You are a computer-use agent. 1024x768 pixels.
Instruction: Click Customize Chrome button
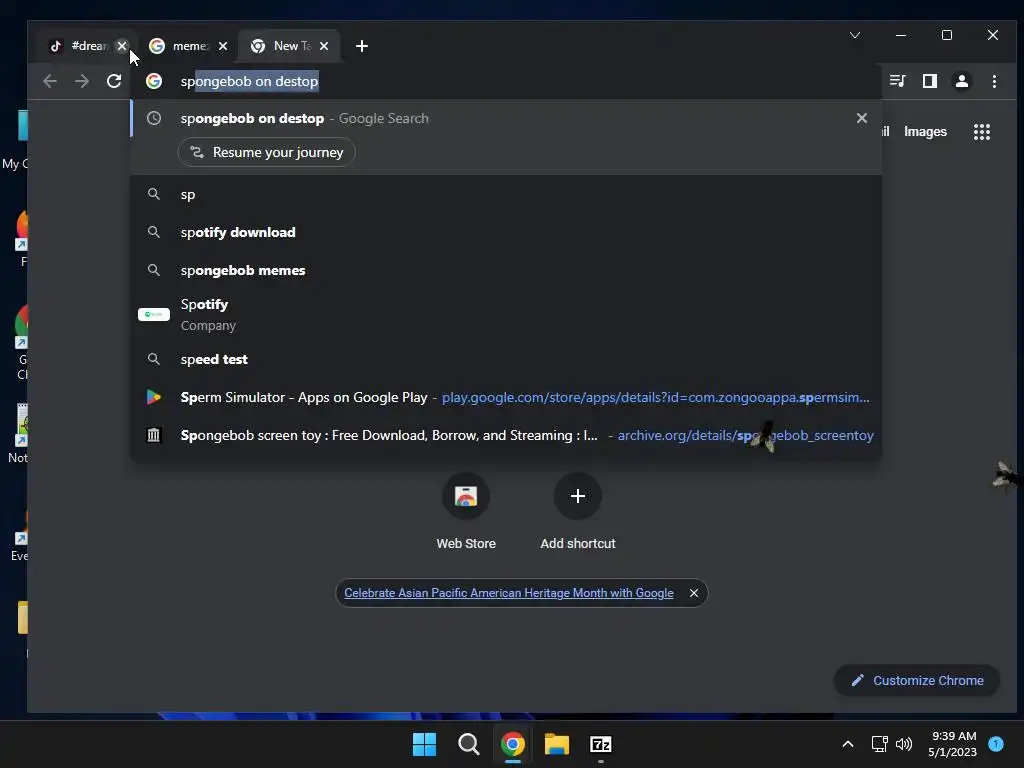[x=917, y=680]
